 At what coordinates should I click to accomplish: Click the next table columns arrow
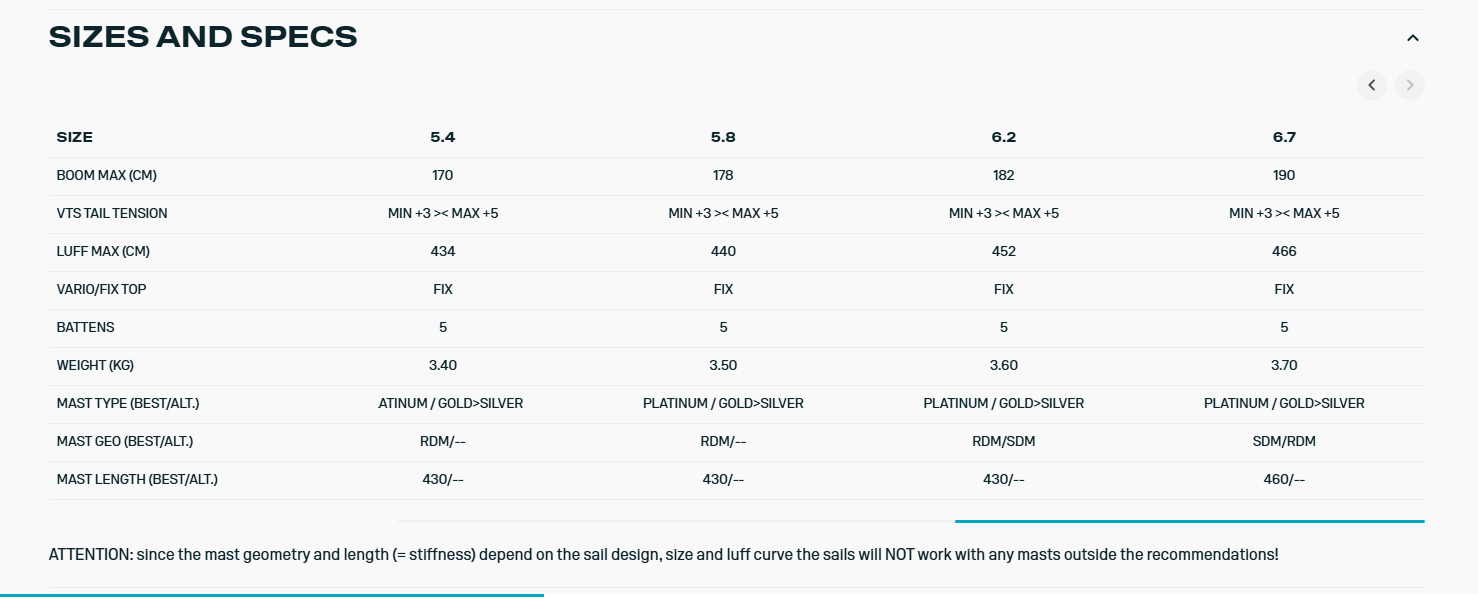coord(1410,85)
